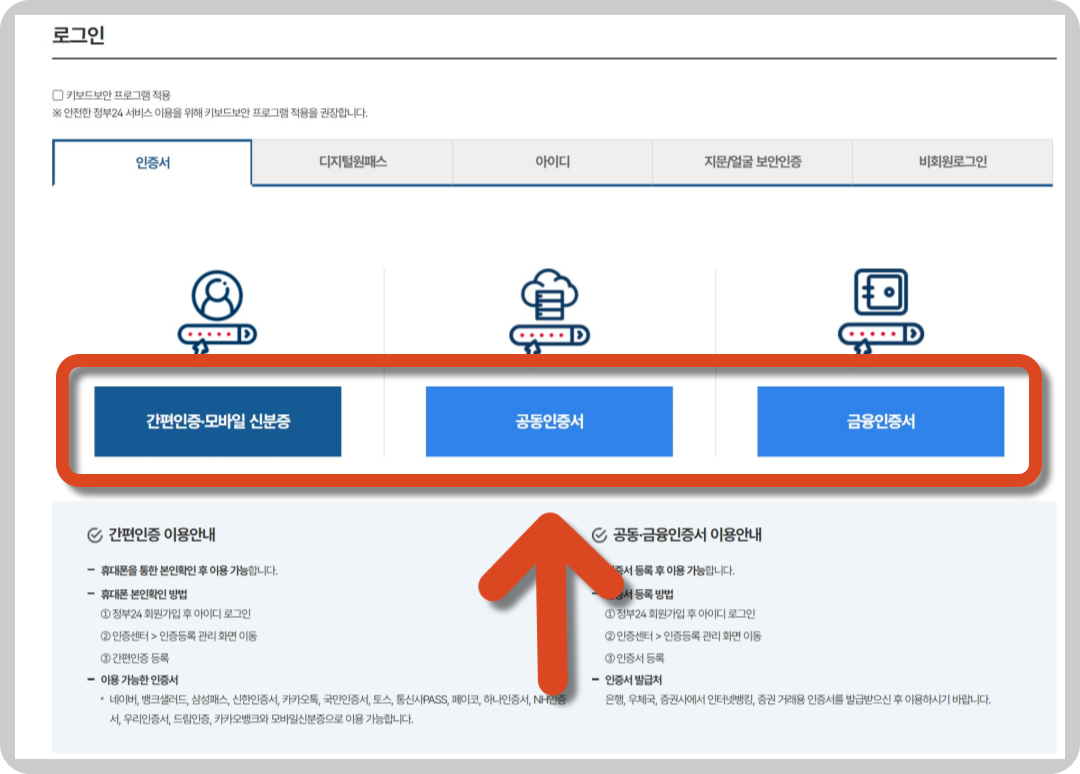Click the password dots icon under the person graphic
1080x774 pixels.
(217, 333)
